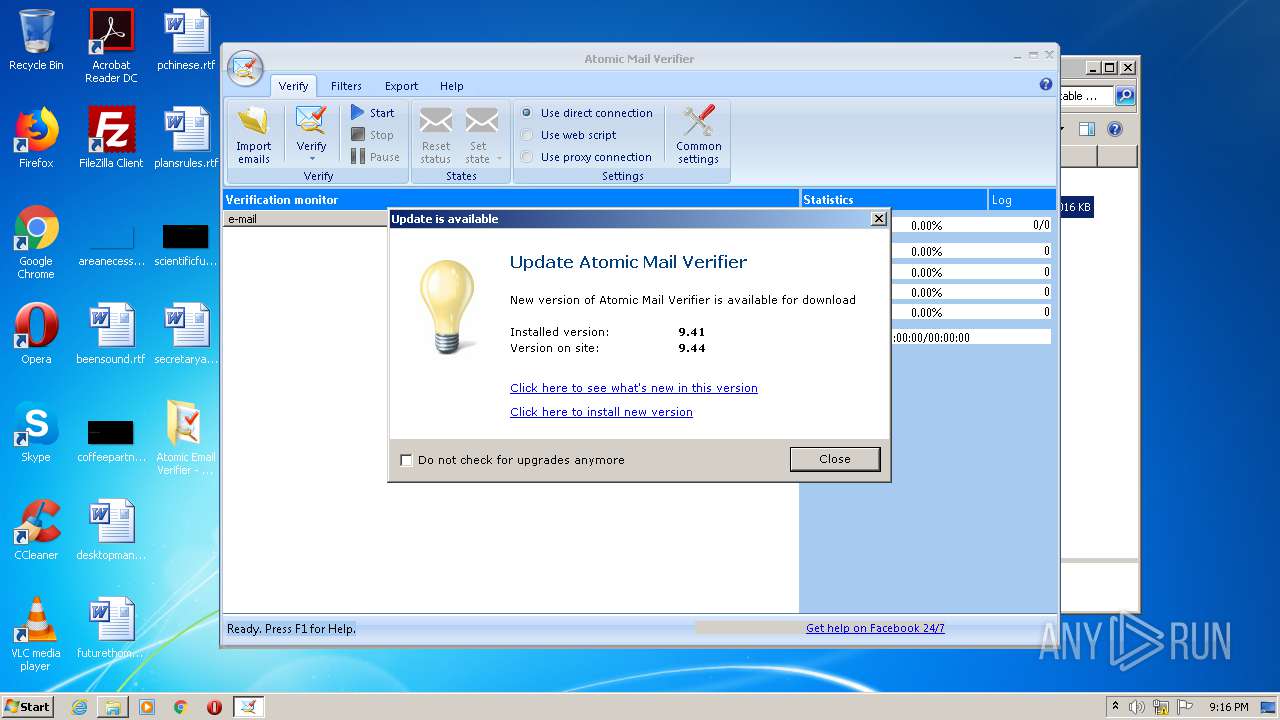Open Internet Explorer from the taskbar
The height and width of the screenshot is (720, 1280).
[x=79, y=707]
